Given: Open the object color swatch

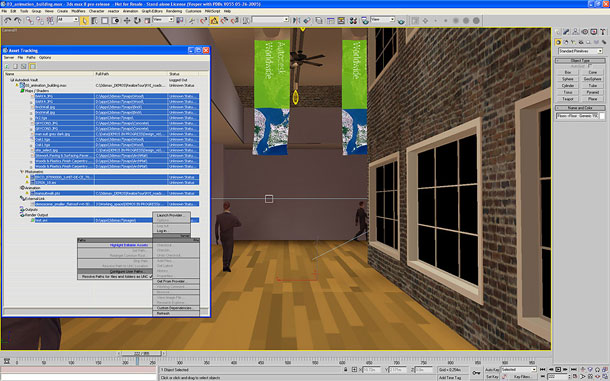Looking at the screenshot, I should pos(602,116).
